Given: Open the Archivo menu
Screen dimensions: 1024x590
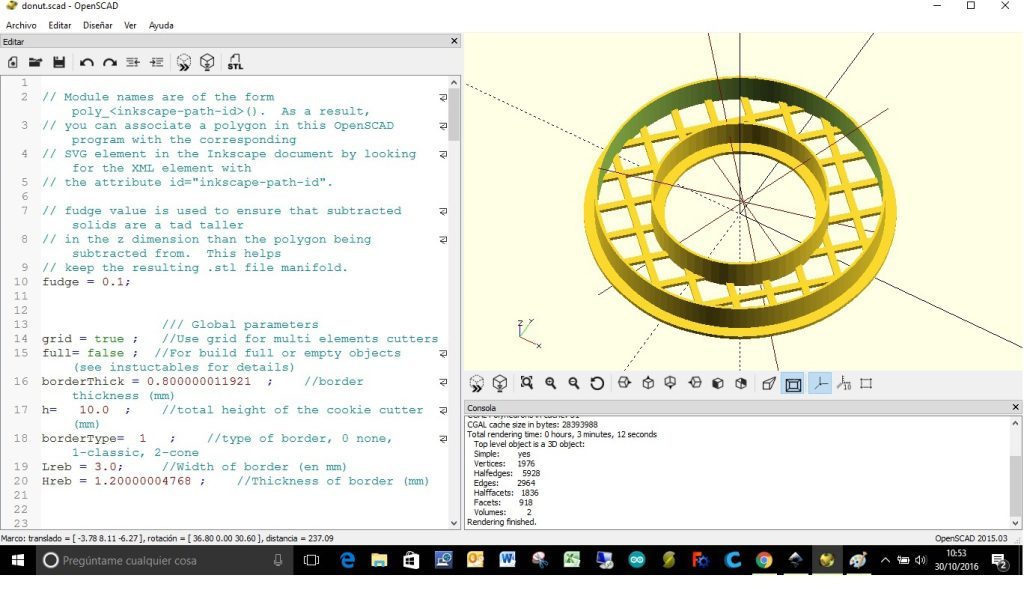Looking at the screenshot, I should click(x=19, y=25).
